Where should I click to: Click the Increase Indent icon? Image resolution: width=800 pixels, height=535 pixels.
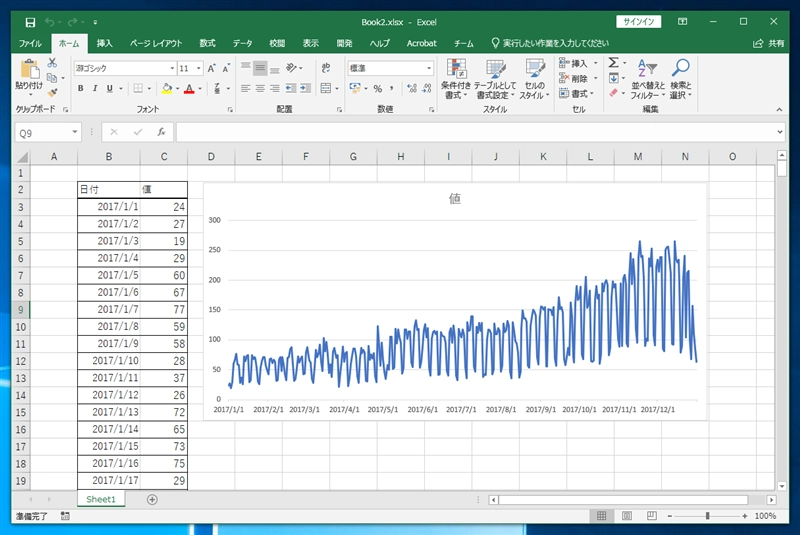point(305,88)
